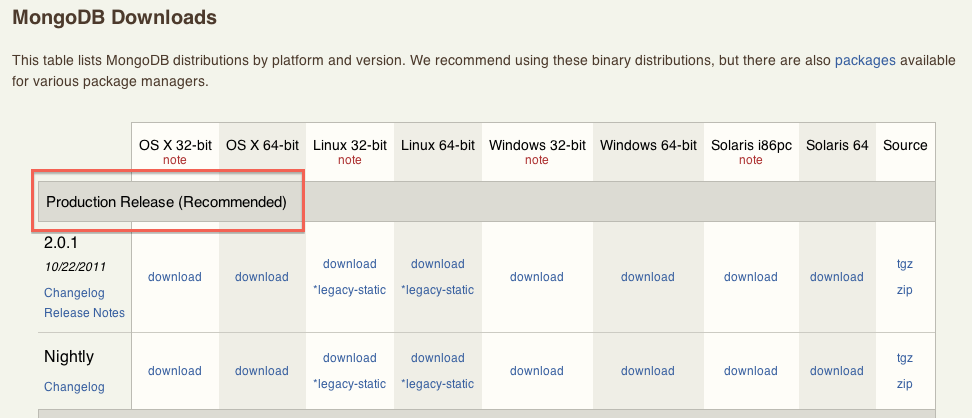Click the 2.0.1 version label
Image resolution: width=972 pixels, height=418 pixels.
click(x=61, y=242)
